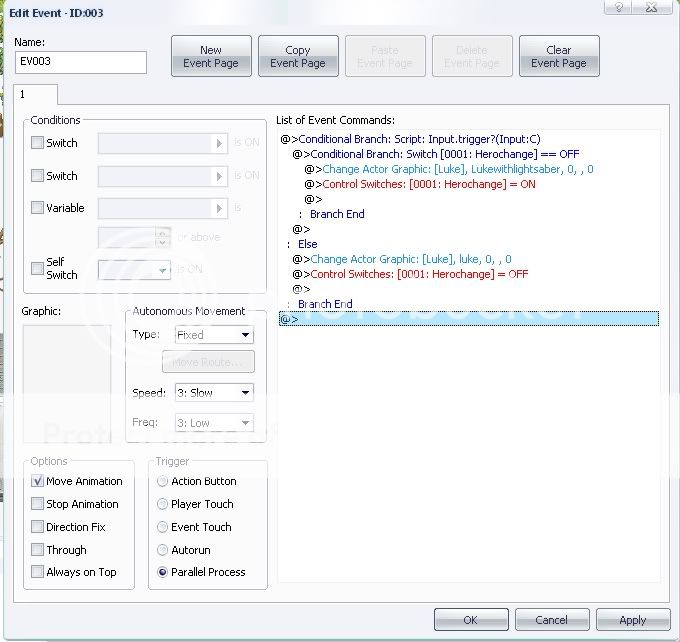Select the Autorun trigger radio button
Viewport: 680px width, 642px height.
(163, 550)
